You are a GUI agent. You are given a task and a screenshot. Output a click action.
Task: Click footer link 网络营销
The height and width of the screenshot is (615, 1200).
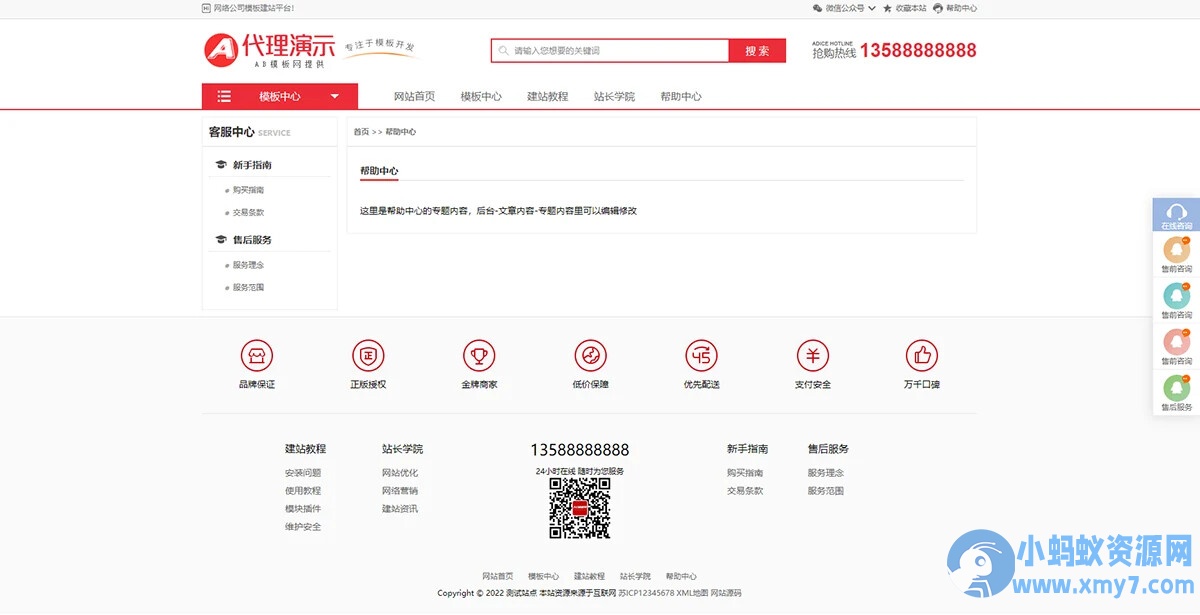click(400, 491)
